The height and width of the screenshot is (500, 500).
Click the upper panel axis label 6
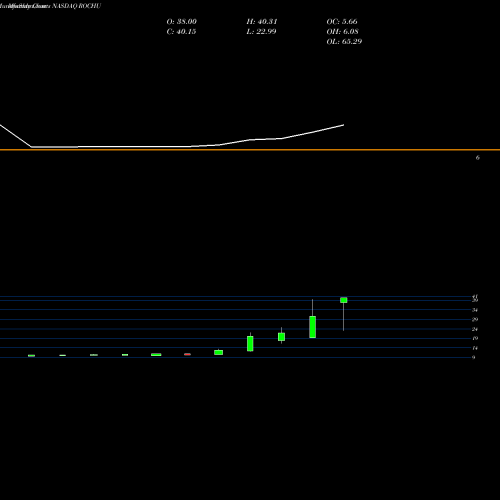click(477, 158)
